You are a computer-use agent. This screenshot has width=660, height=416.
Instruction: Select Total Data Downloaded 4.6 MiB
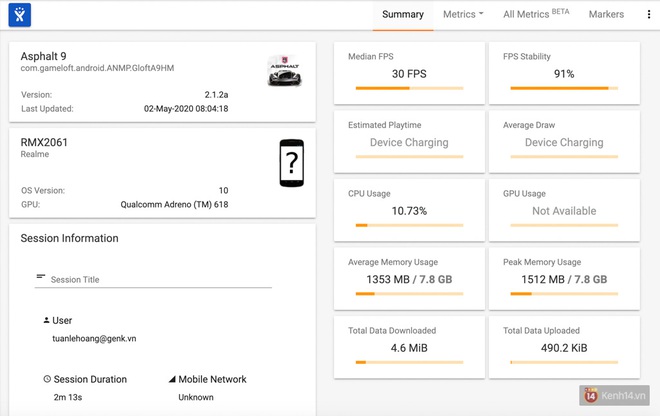(x=409, y=348)
